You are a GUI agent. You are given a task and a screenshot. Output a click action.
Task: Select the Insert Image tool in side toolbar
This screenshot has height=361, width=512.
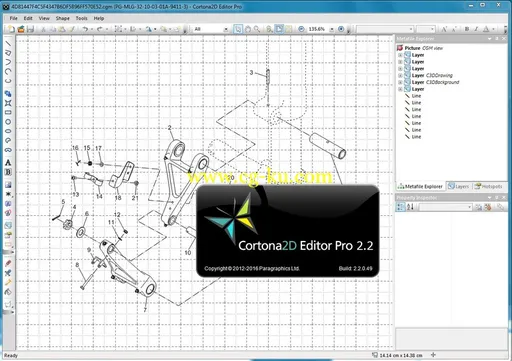[x=8, y=185]
